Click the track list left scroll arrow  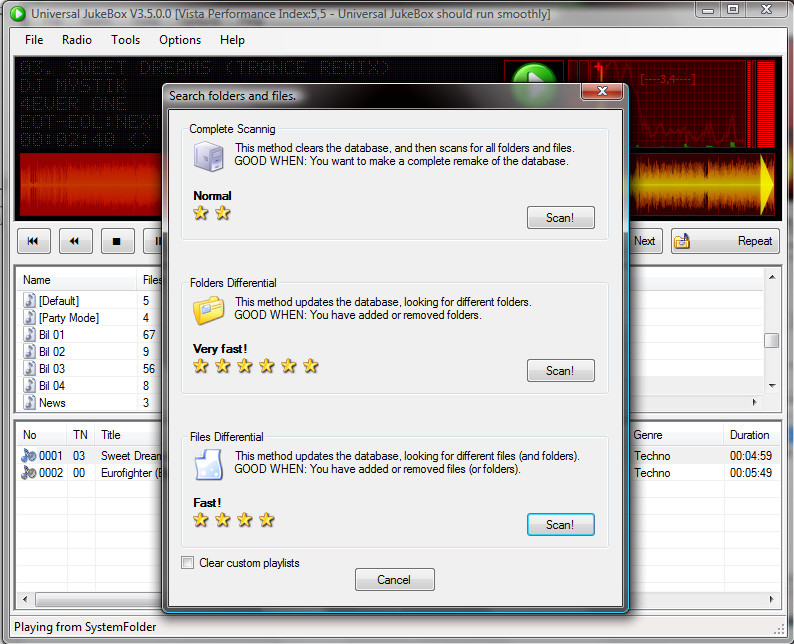(25, 599)
